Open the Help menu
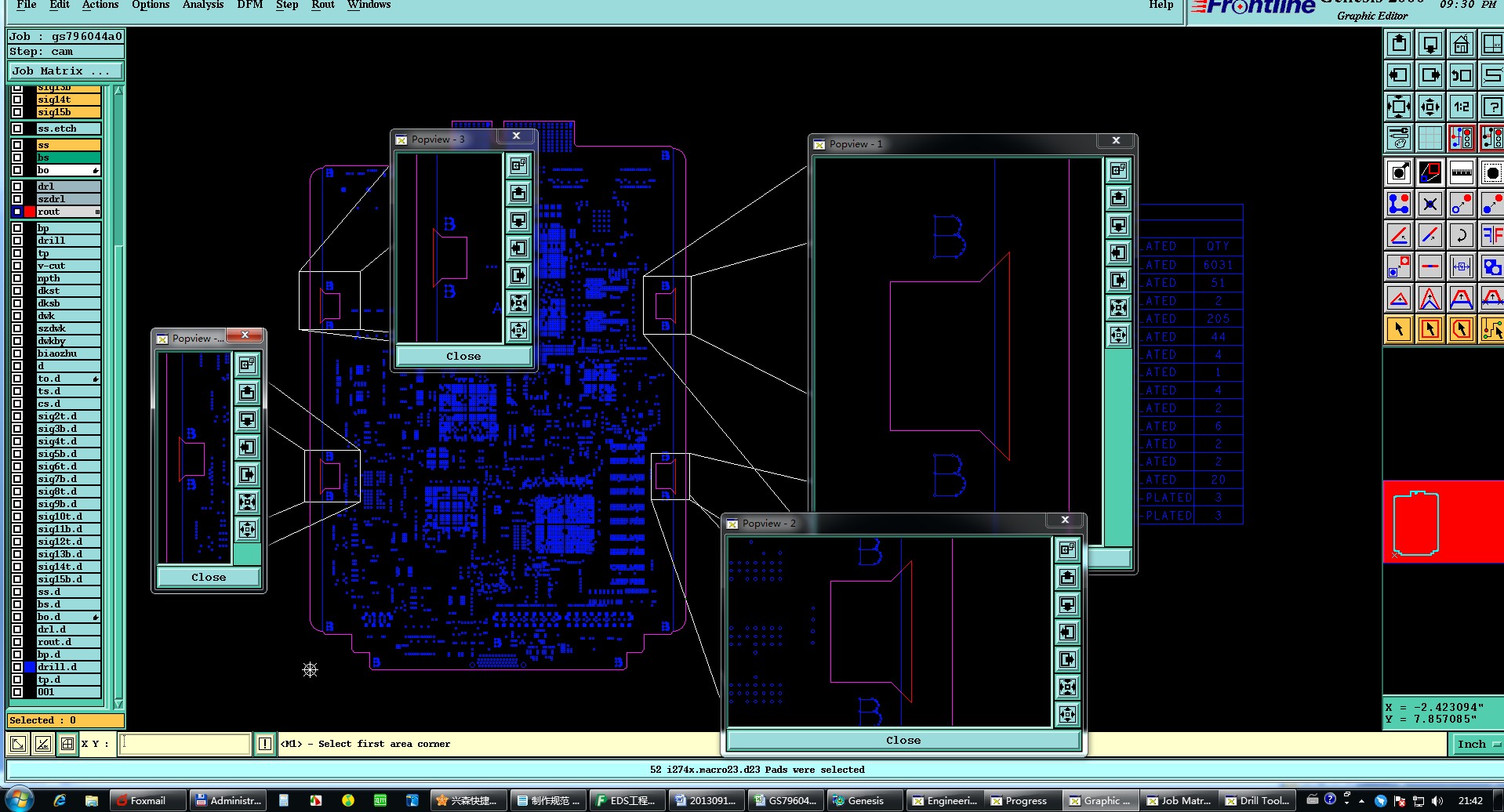The width and height of the screenshot is (1504, 812). (1161, 5)
